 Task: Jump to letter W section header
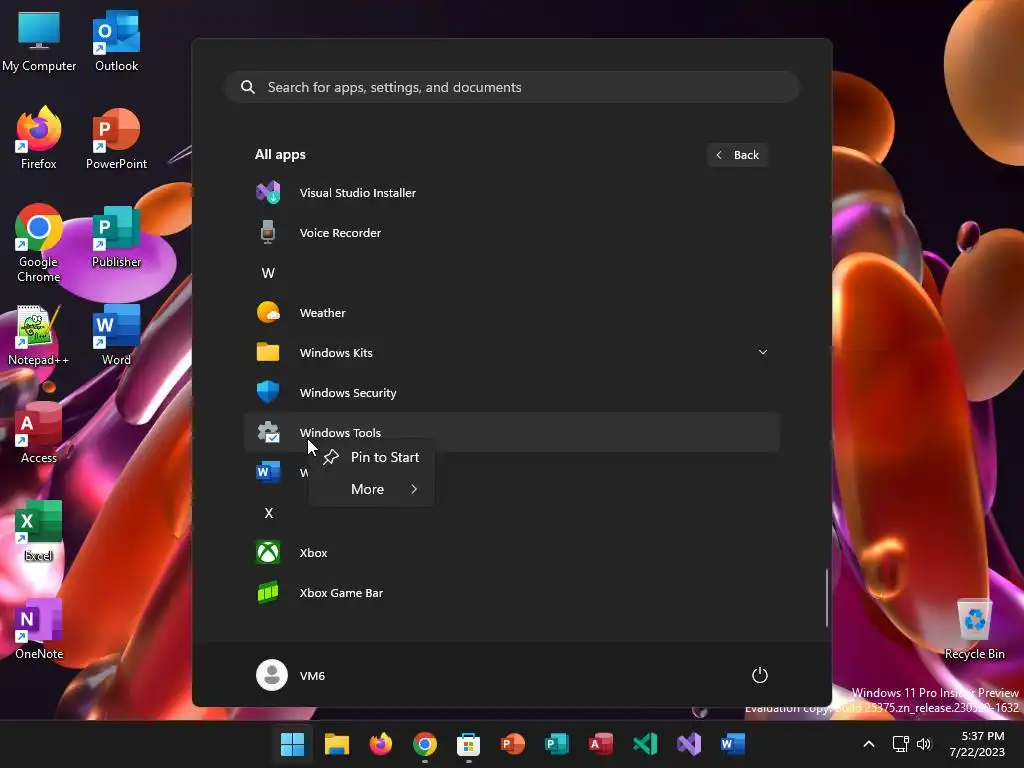tap(268, 273)
